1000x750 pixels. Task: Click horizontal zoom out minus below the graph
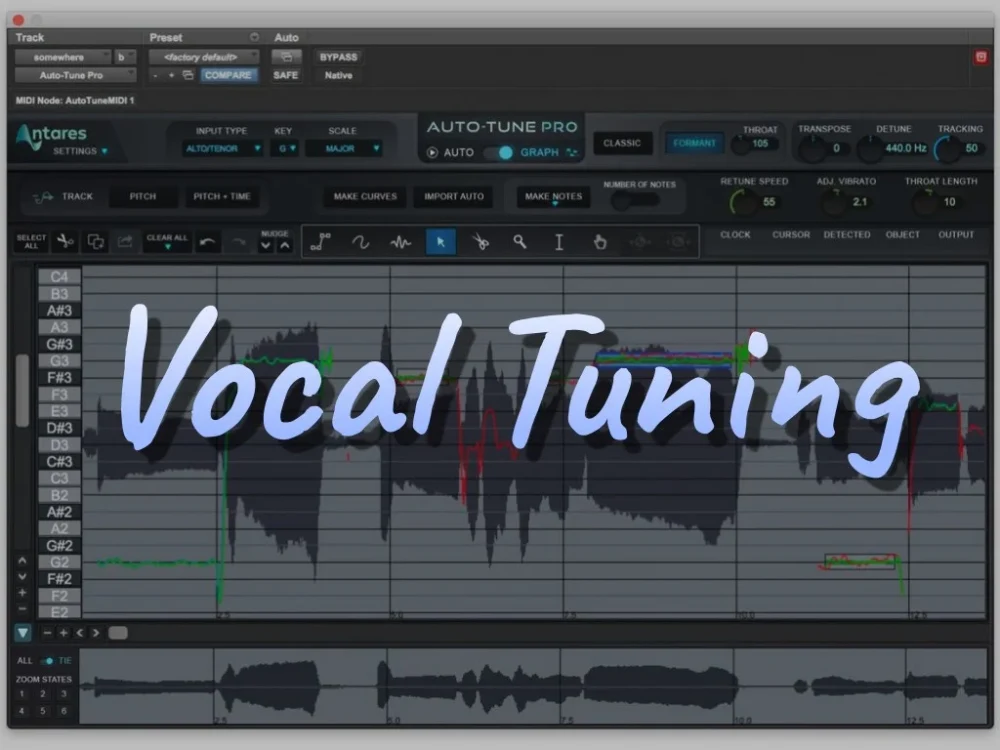click(x=47, y=633)
